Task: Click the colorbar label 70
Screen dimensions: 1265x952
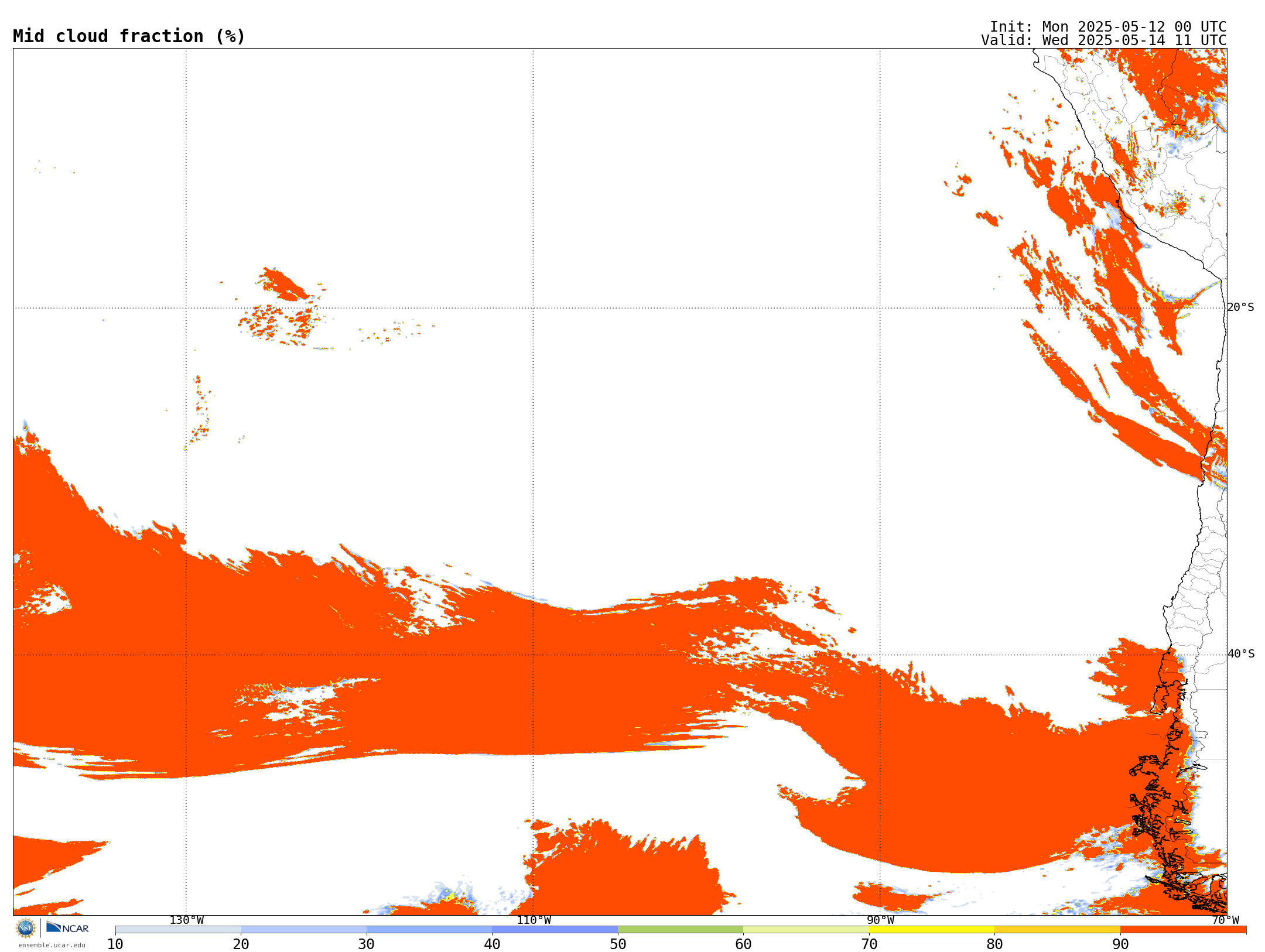Action: pos(869,944)
